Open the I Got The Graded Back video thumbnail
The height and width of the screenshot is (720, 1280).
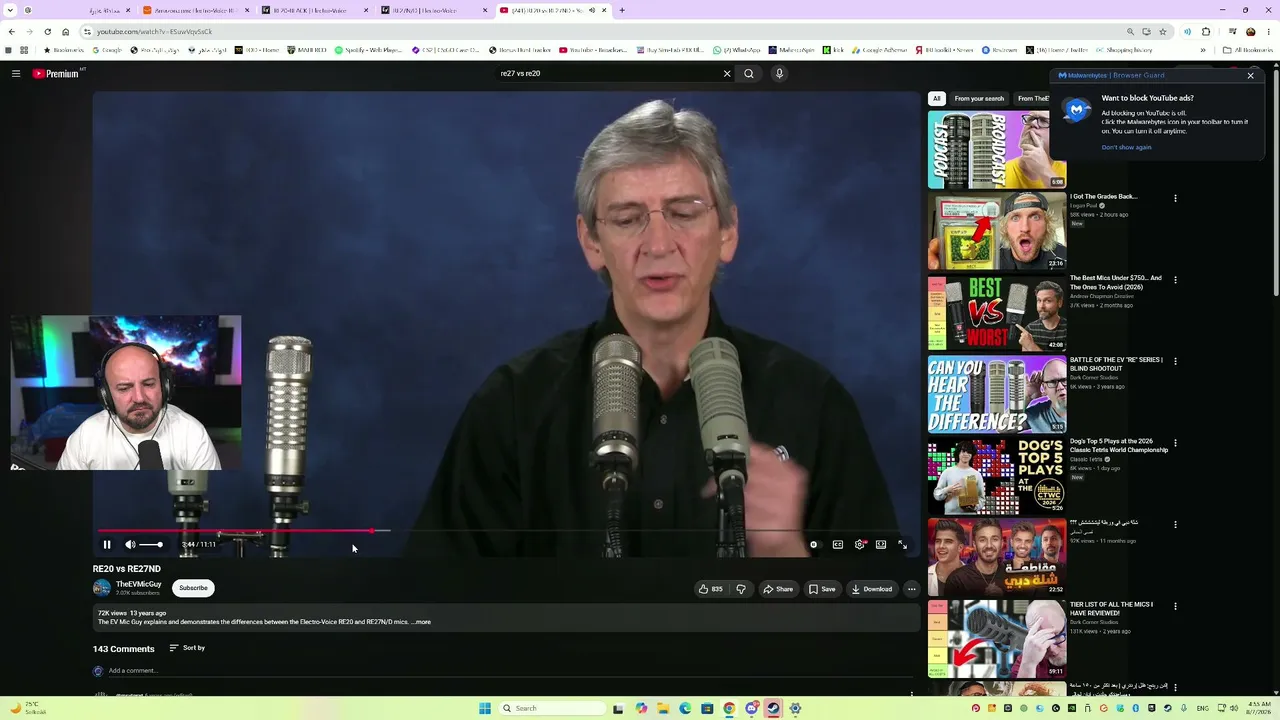click(x=997, y=231)
